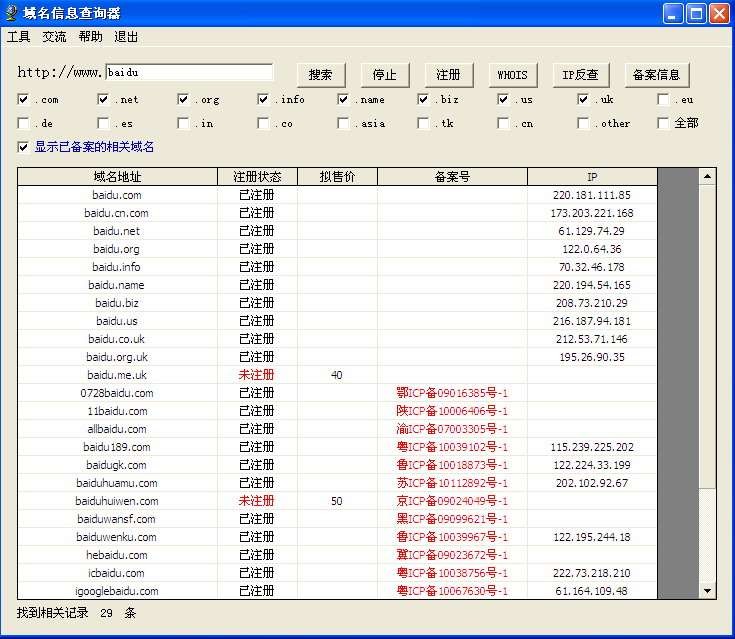Enable the .other checkbox
This screenshot has height=639, width=735.
pos(583,123)
